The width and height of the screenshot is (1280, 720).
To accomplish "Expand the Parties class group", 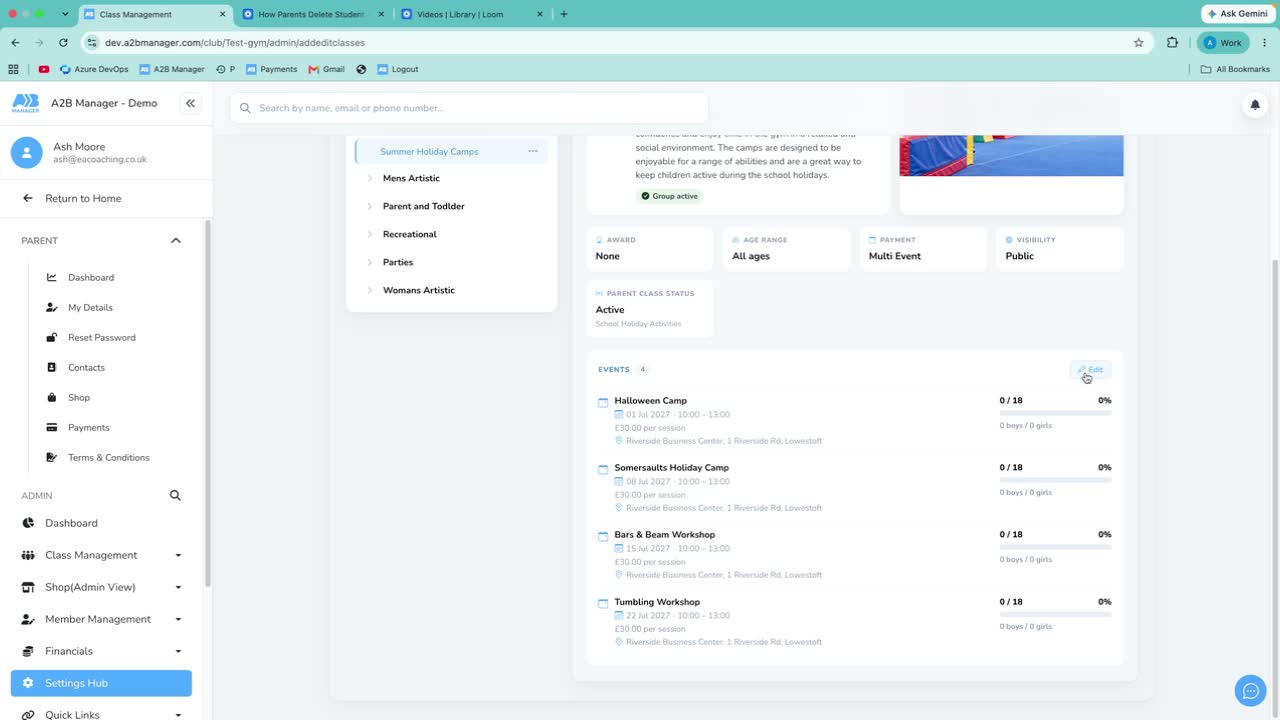I will 370,262.
